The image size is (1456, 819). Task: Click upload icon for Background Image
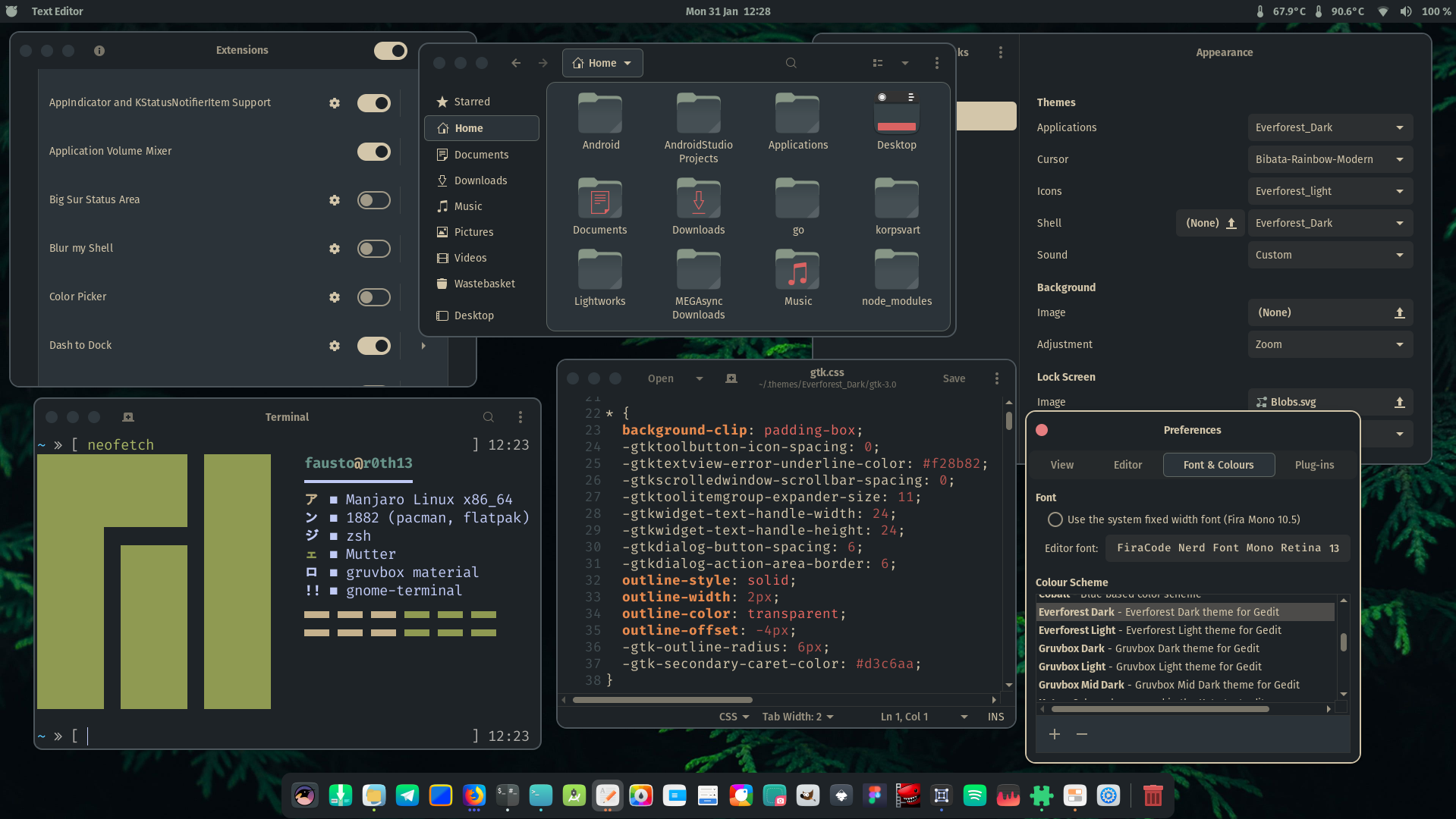pyautogui.click(x=1400, y=313)
